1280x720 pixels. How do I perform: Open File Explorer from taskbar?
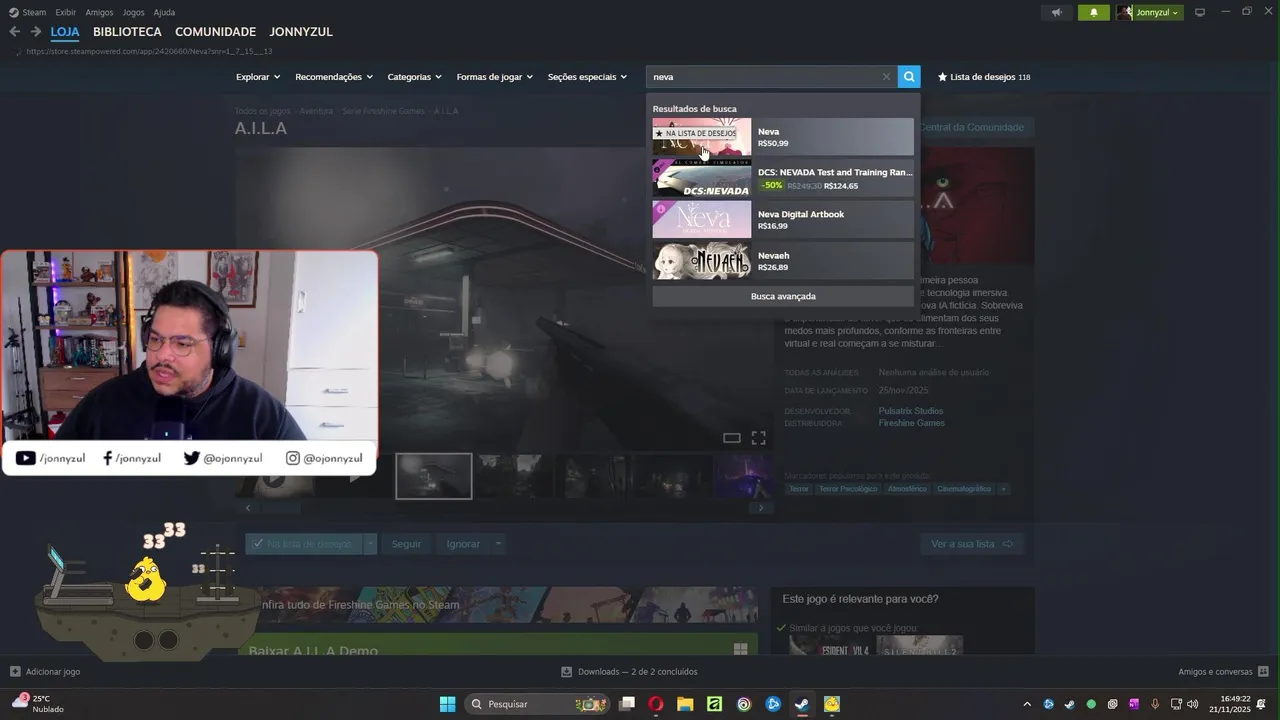point(685,704)
